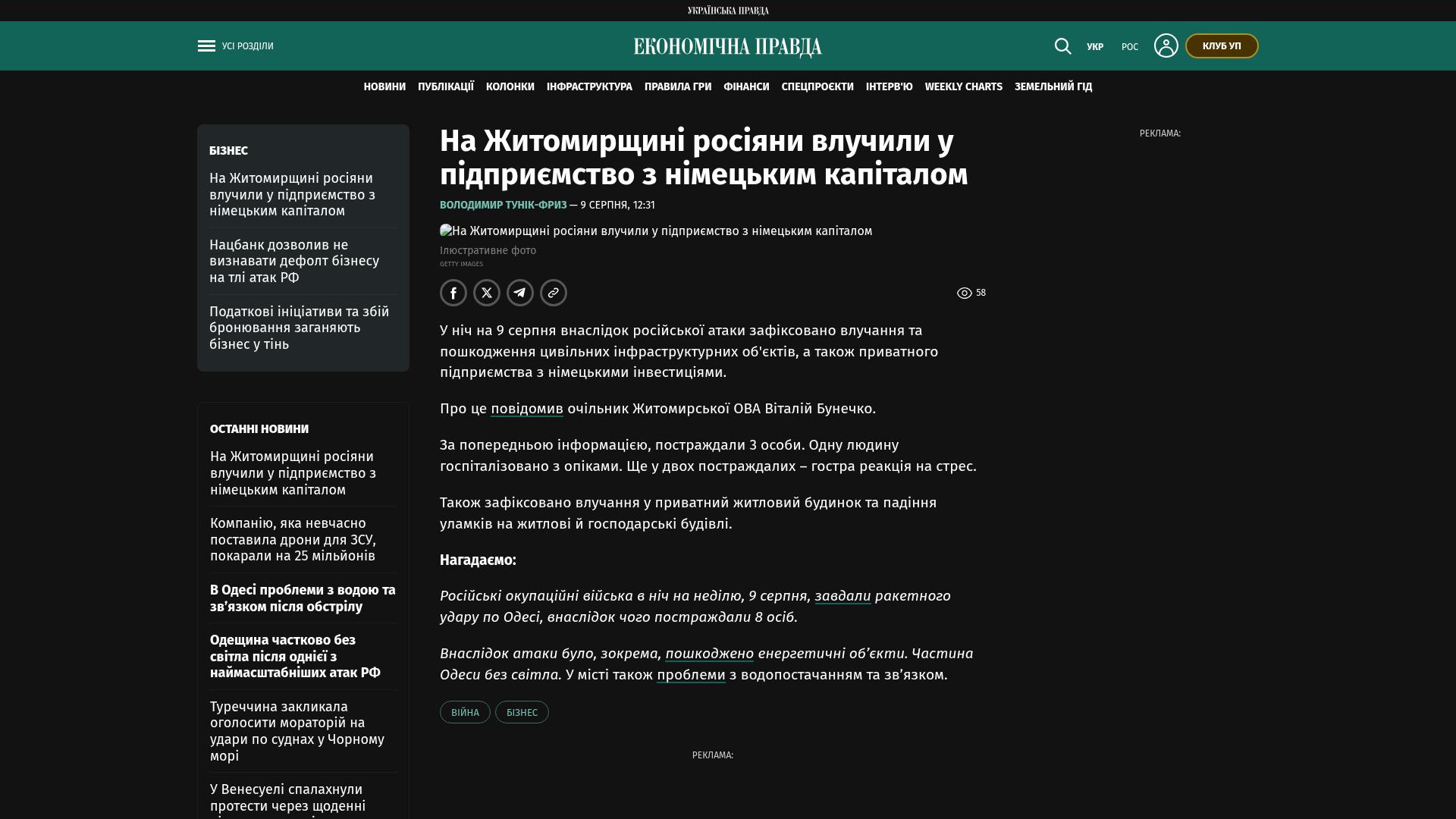Copy article link icon

coord(554,293)
